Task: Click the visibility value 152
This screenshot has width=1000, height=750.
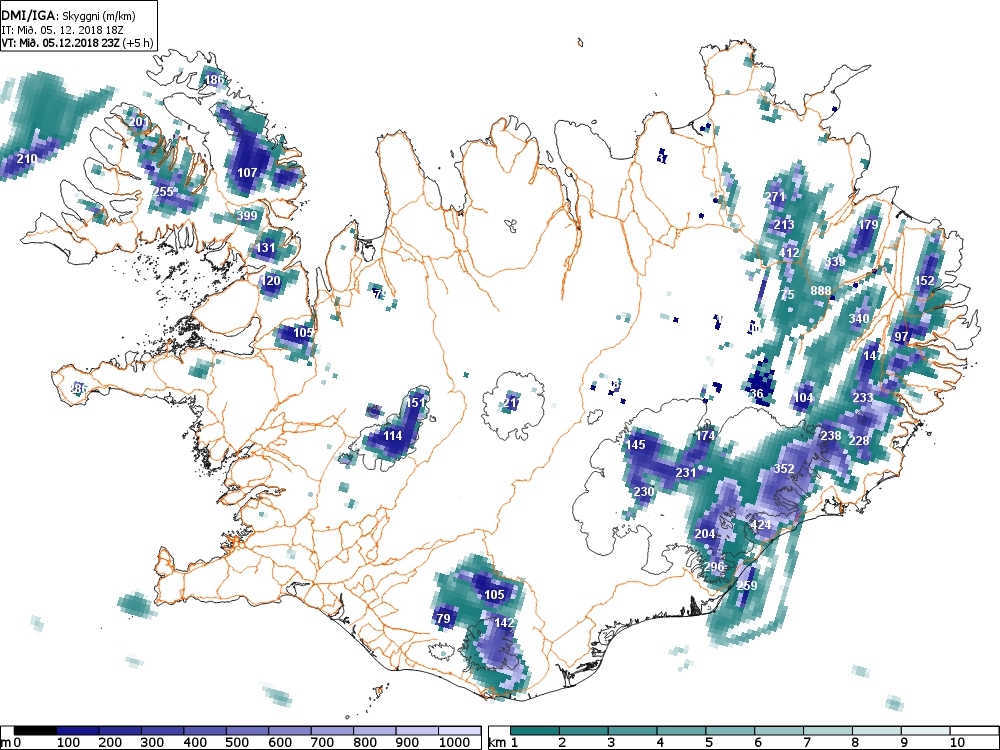Action: click(924, 281)
